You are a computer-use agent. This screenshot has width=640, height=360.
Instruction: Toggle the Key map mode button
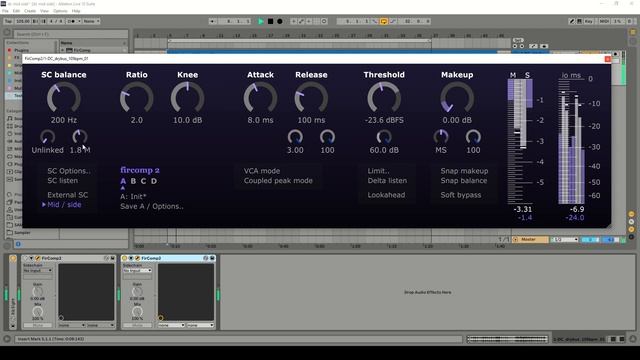pyautogui.click(x=589, y=21)
